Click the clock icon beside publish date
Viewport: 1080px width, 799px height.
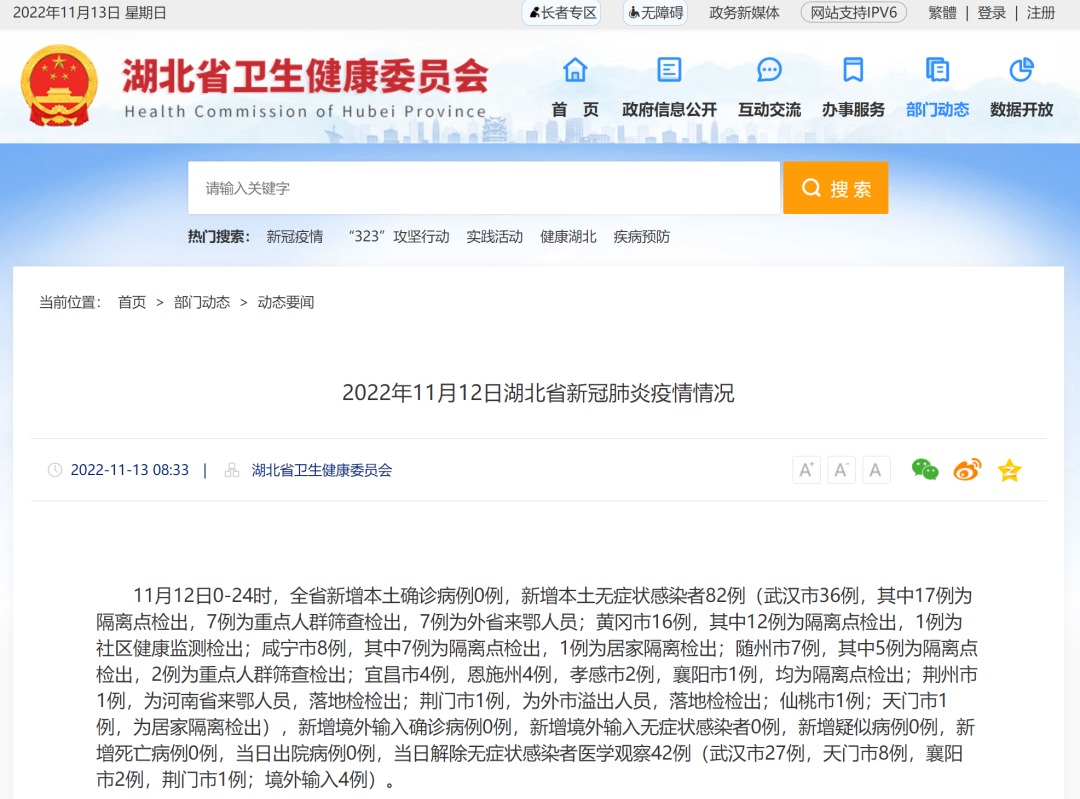(54, 470)
